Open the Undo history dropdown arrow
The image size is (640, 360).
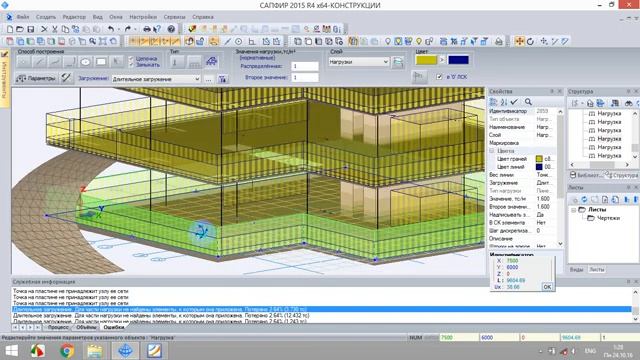(x=118, y=29)
